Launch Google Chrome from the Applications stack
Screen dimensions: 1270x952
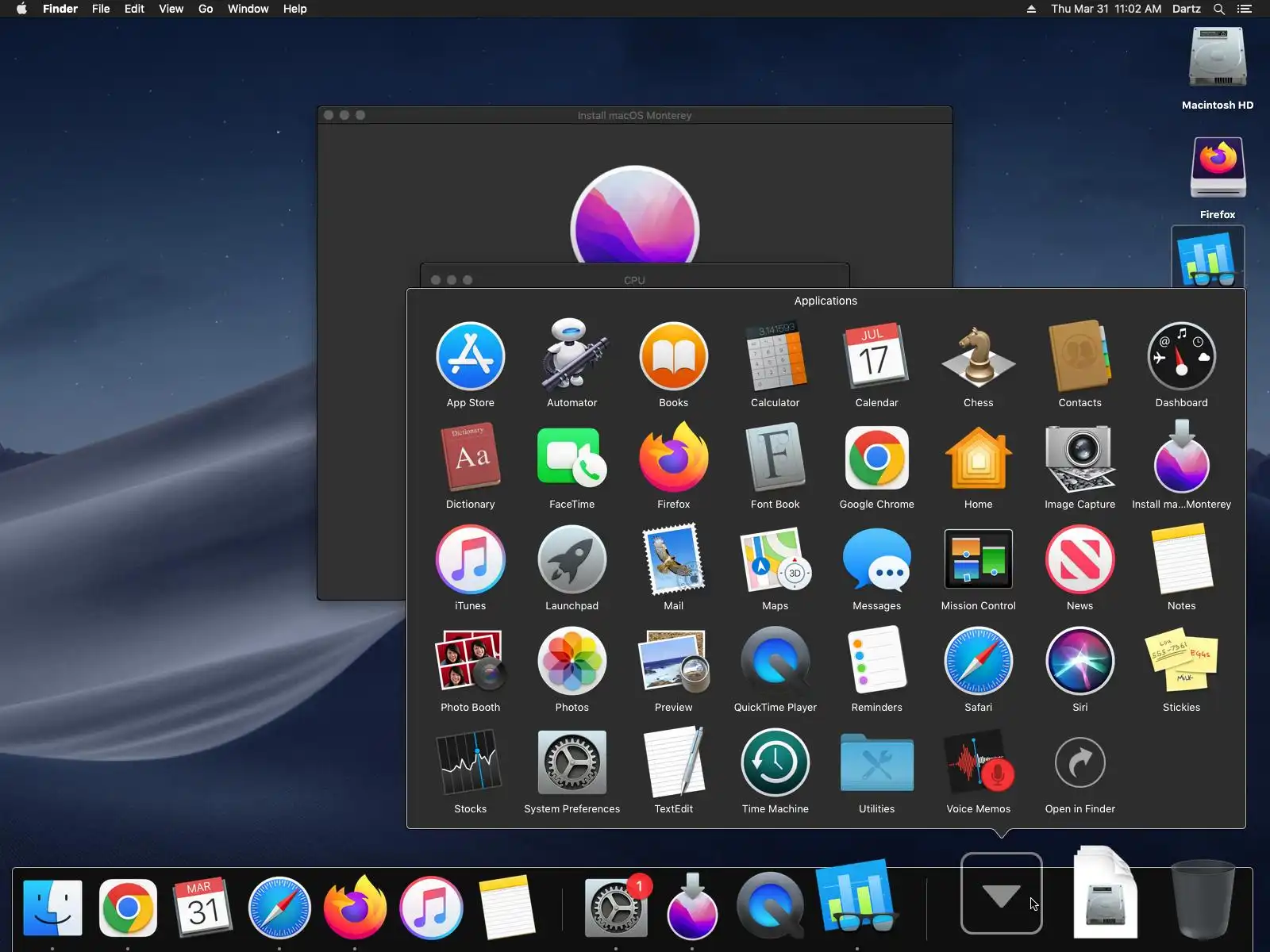coord(876,458)
